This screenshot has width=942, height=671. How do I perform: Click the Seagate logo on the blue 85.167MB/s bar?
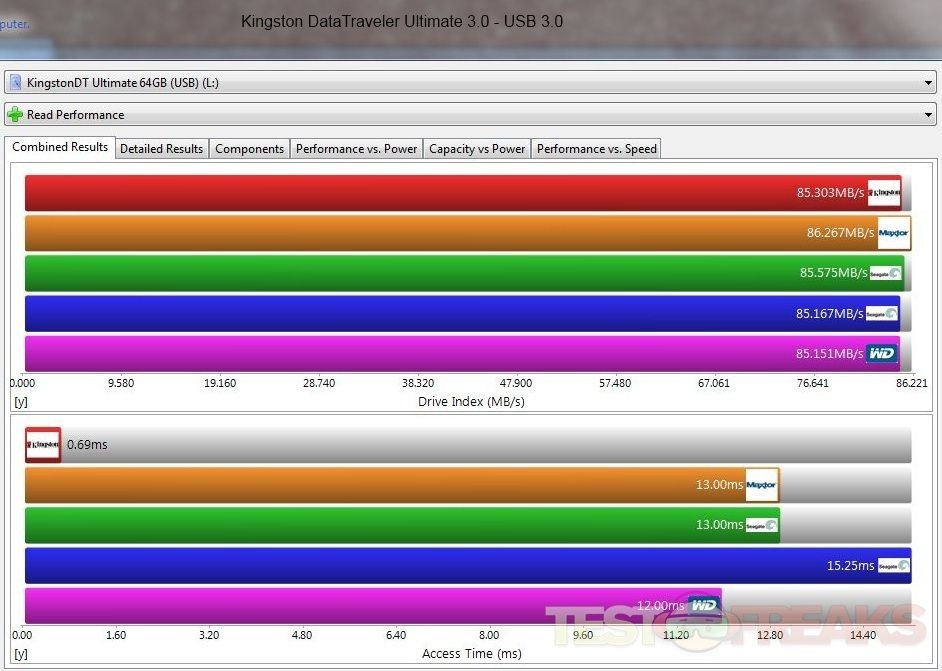881,314
